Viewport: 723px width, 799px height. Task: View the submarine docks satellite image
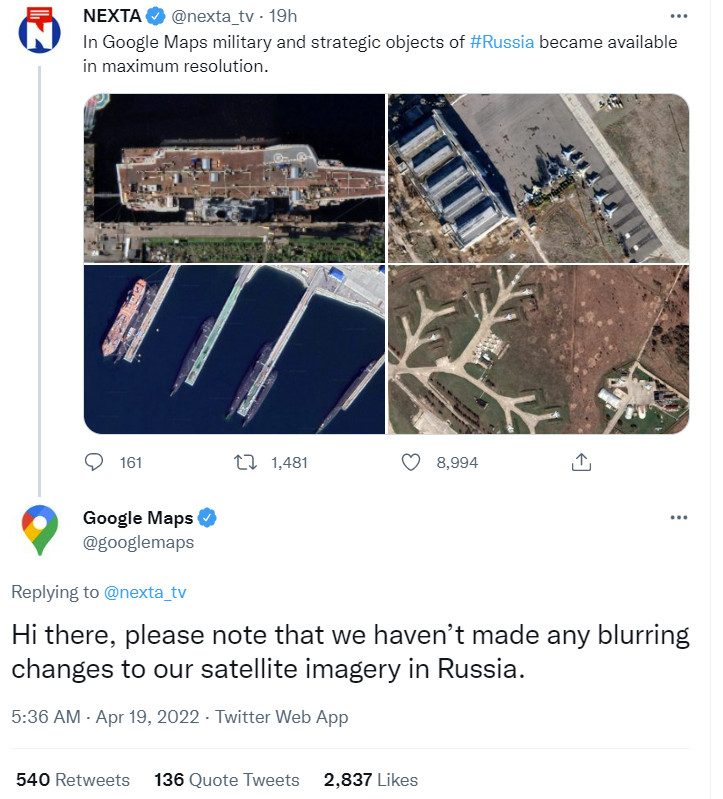point(234,349)
